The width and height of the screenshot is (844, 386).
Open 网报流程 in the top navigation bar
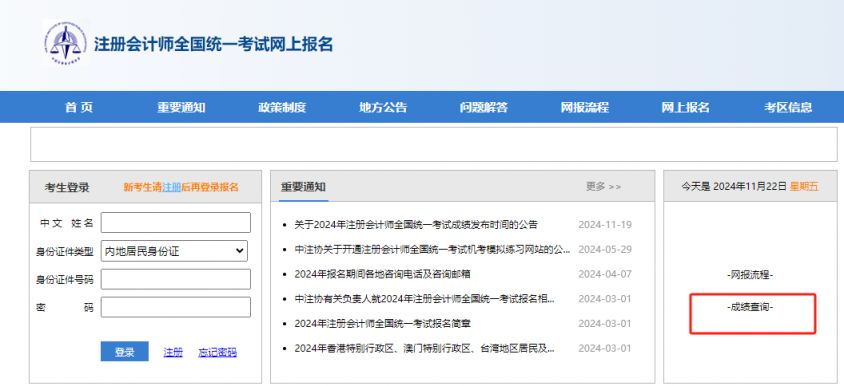coord(585,107)
